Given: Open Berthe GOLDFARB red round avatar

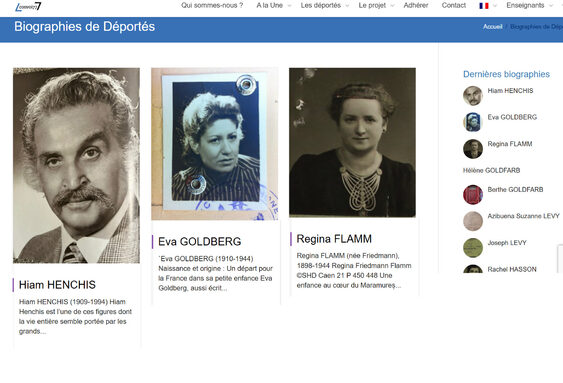Looking at the screenshot, I should (x=473, y=195).
